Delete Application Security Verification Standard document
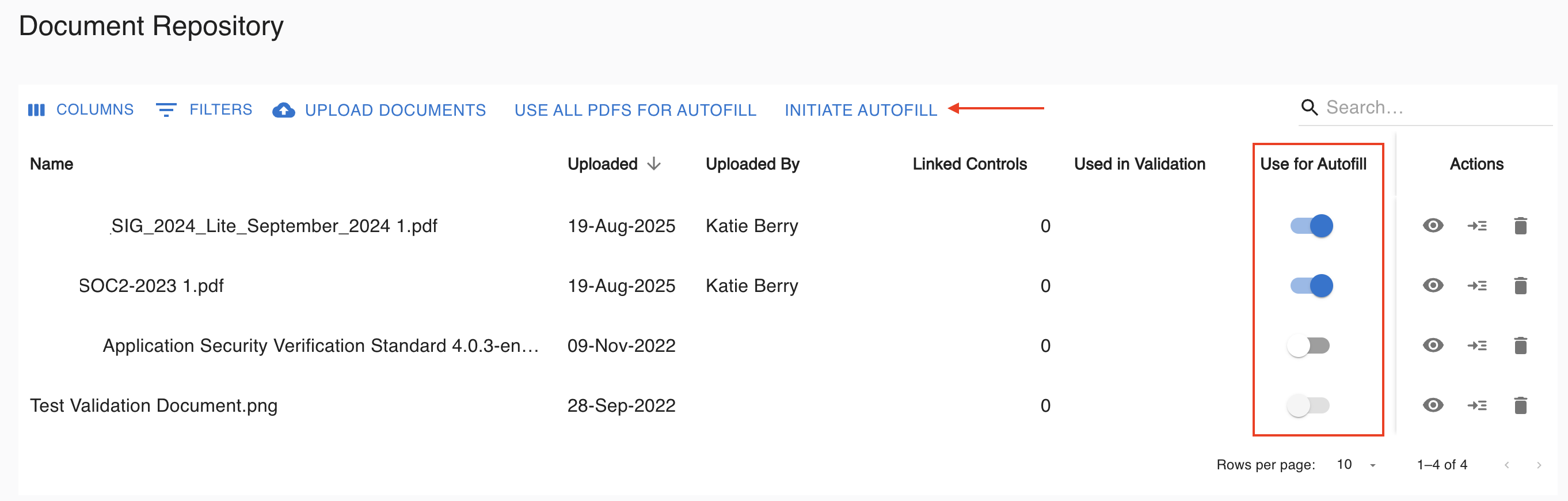Image resolution: width=1568 pixels, height=501 pixels. (x=1521, y=346)
